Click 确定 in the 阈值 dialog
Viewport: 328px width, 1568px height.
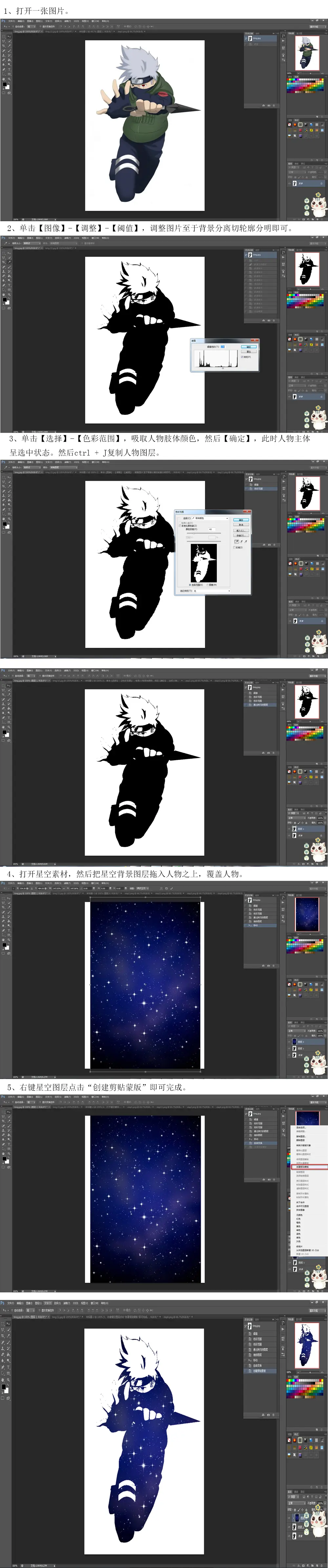(x=249, y=347)
